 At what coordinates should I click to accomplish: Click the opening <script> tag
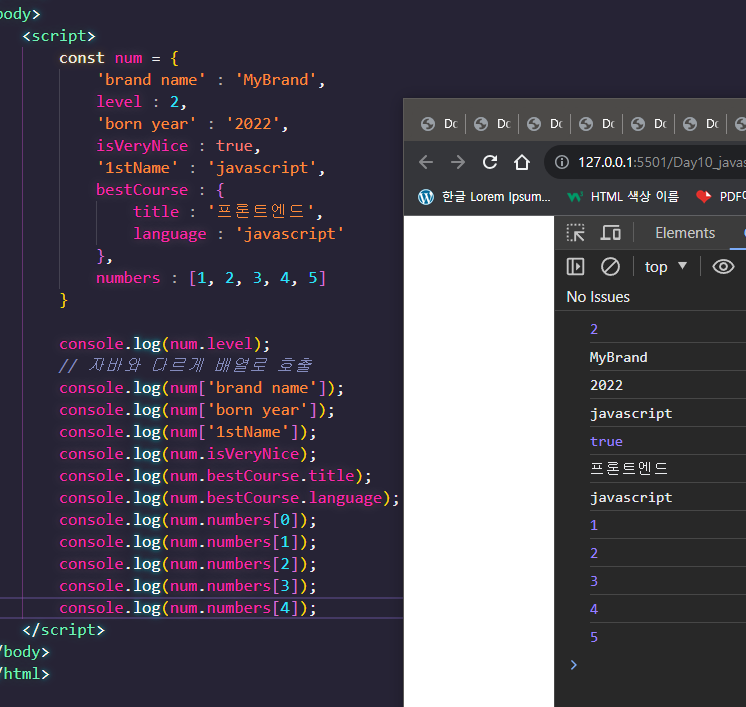[59, 36]
